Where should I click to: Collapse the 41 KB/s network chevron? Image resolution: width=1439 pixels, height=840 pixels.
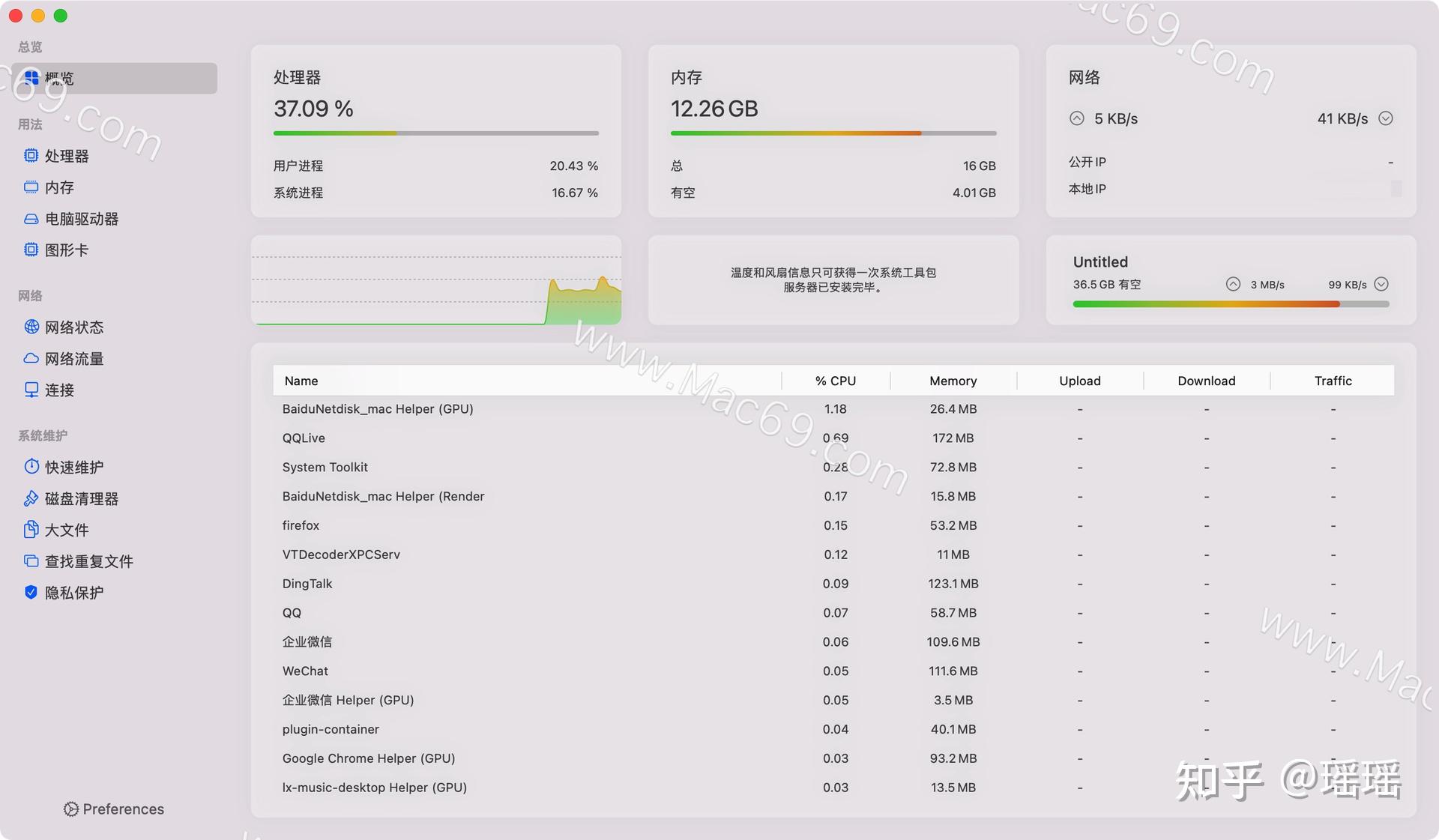[1385, 118]
